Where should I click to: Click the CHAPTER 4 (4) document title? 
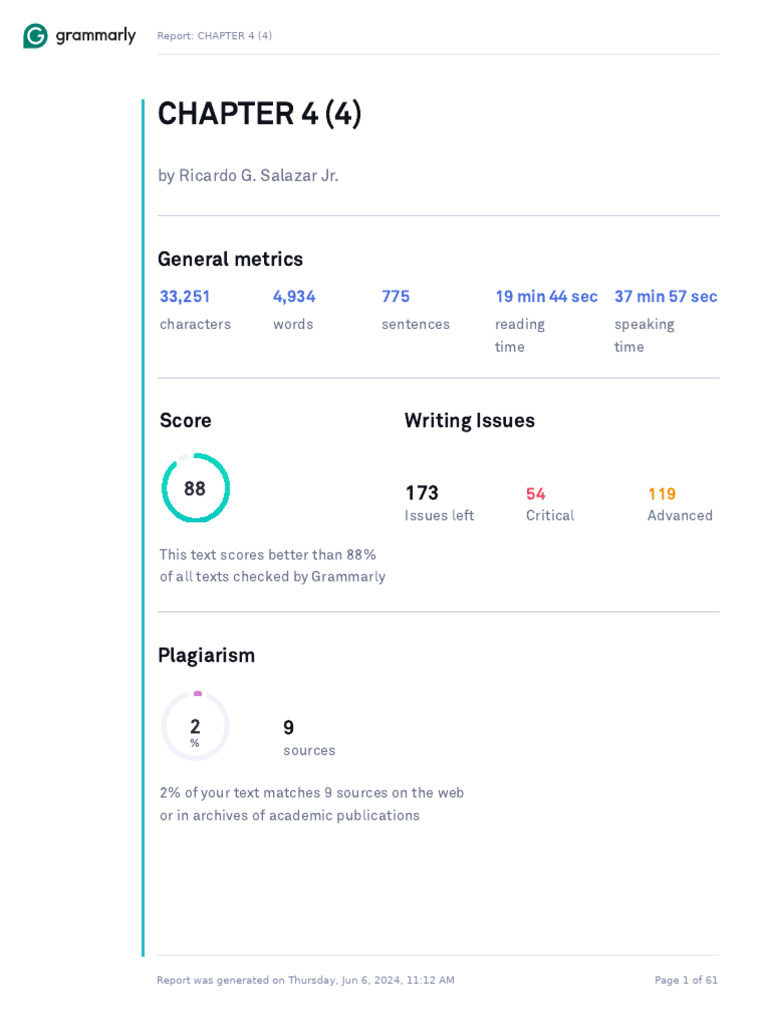pos(259,114)
